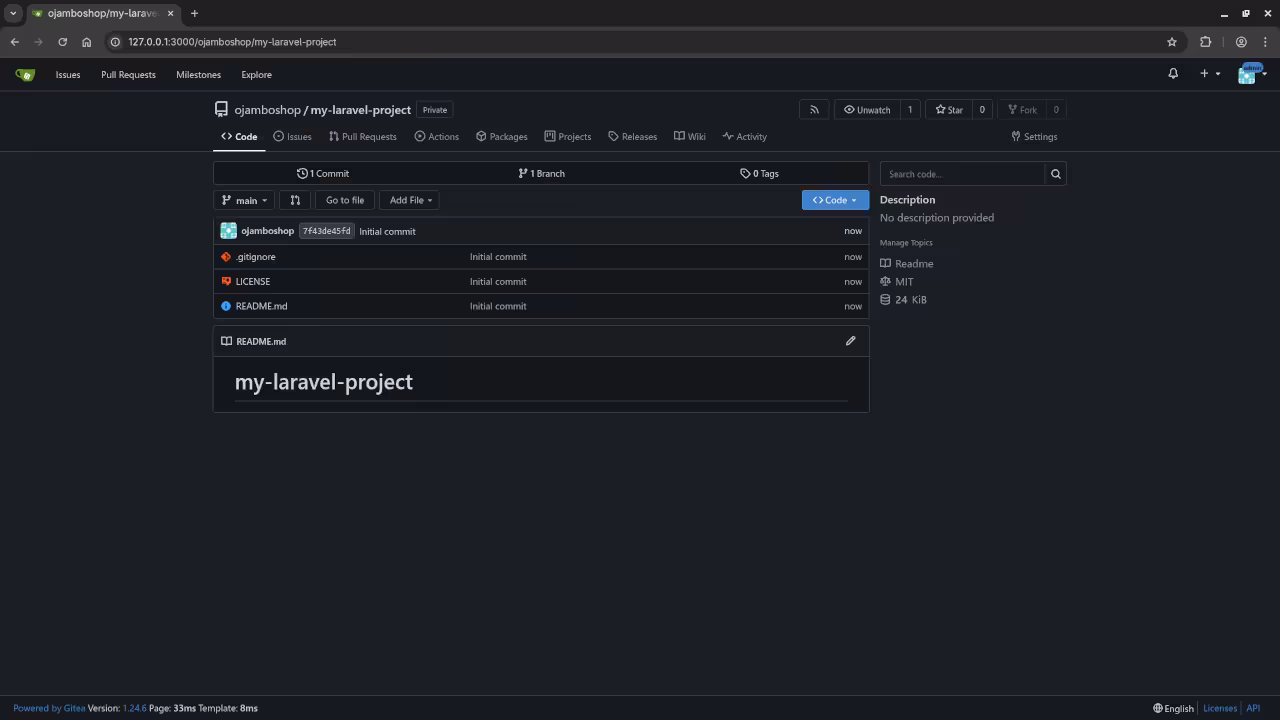Switch to the Releases tab
Viewport: 1280px width, 720px height.
(x=632, y=137)
